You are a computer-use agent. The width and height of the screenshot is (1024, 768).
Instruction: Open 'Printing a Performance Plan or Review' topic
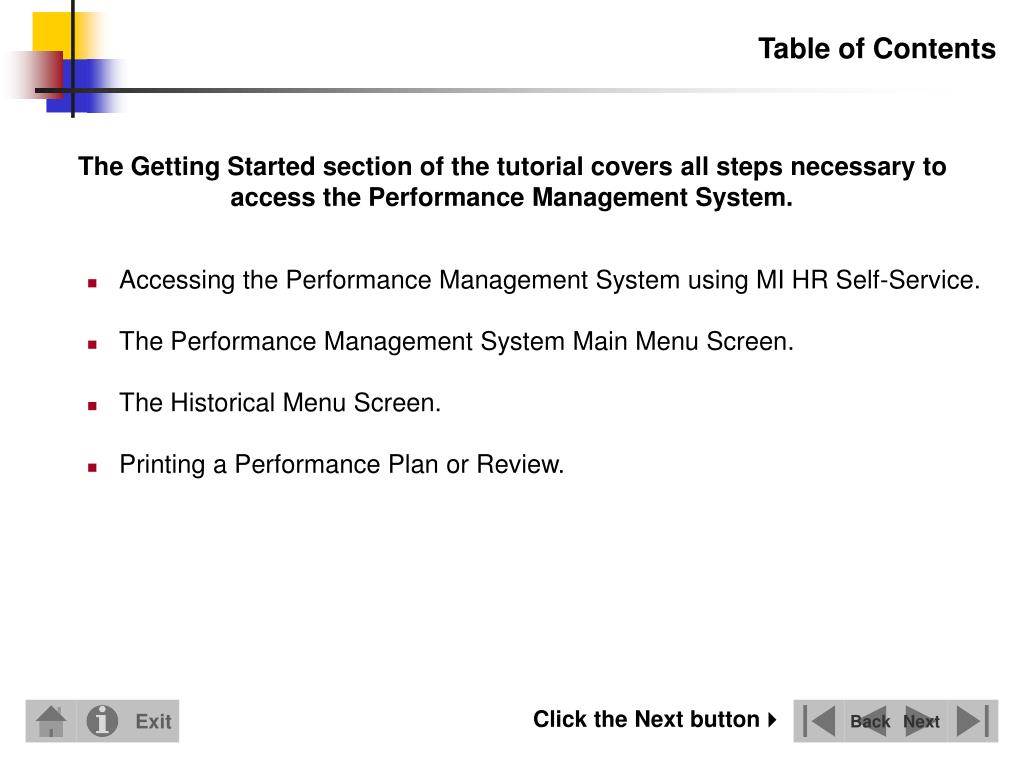[x=342, y=465]
